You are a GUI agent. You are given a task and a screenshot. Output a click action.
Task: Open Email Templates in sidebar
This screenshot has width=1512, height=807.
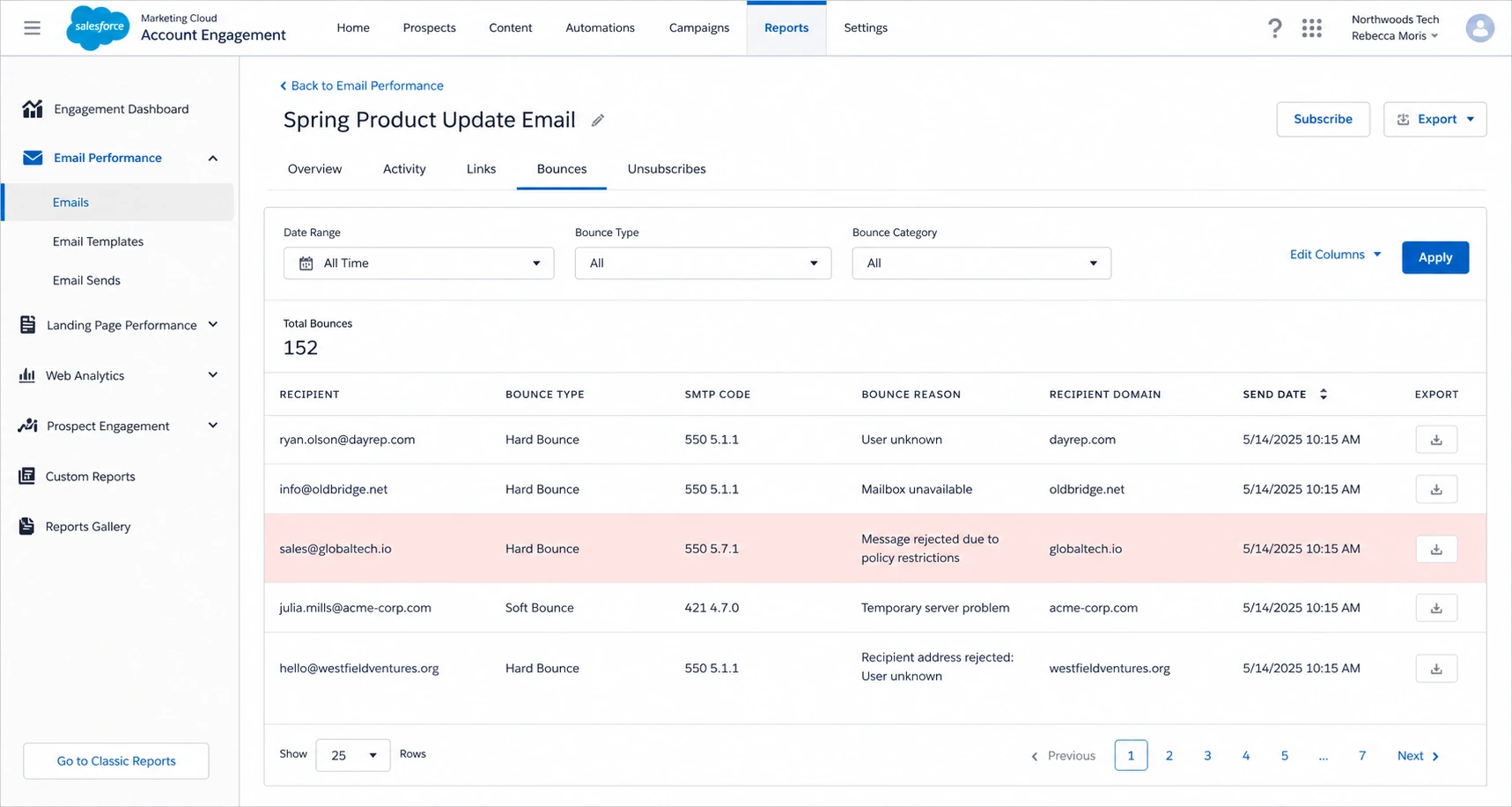98,241
